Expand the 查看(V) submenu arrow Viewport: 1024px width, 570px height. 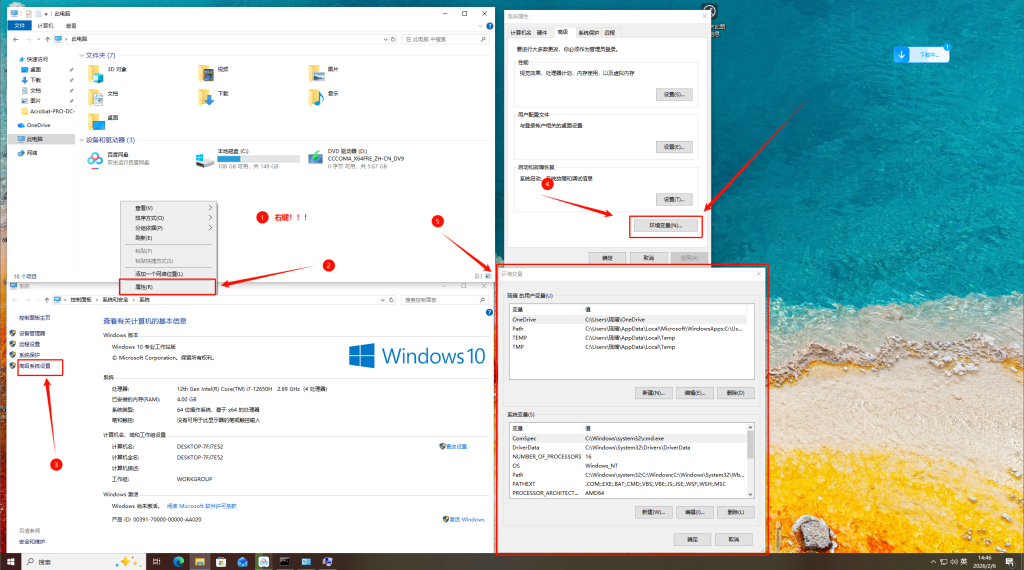click(x=210, y=208)
